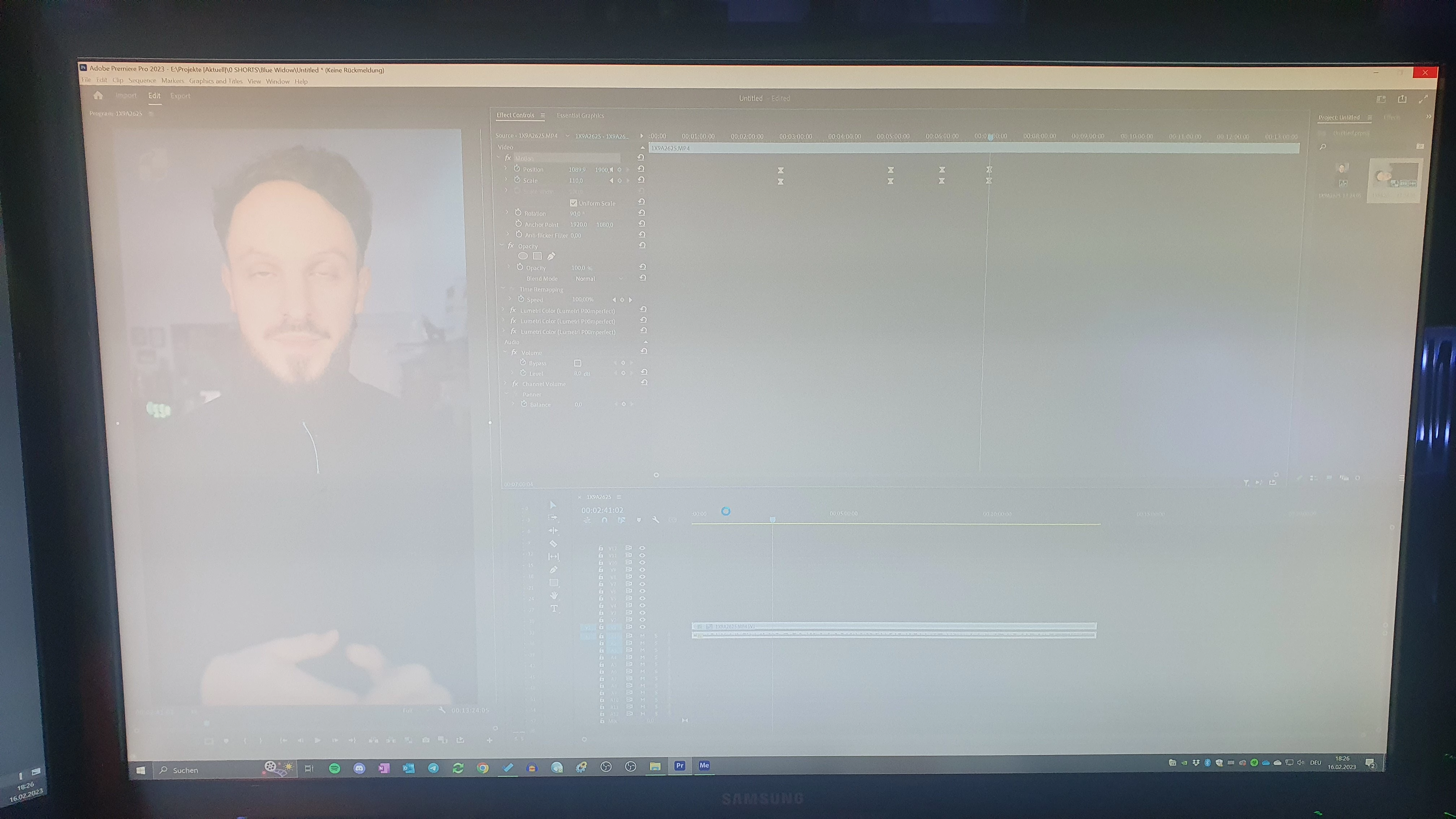
Task: Hide the V12 track output eye
Action: point(642,548)
